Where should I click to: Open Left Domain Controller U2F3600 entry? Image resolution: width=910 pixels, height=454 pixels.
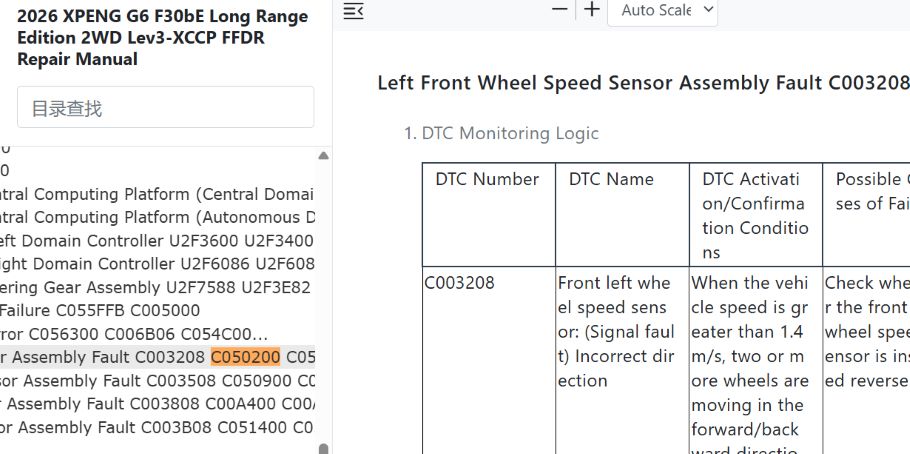pos(157,240)
